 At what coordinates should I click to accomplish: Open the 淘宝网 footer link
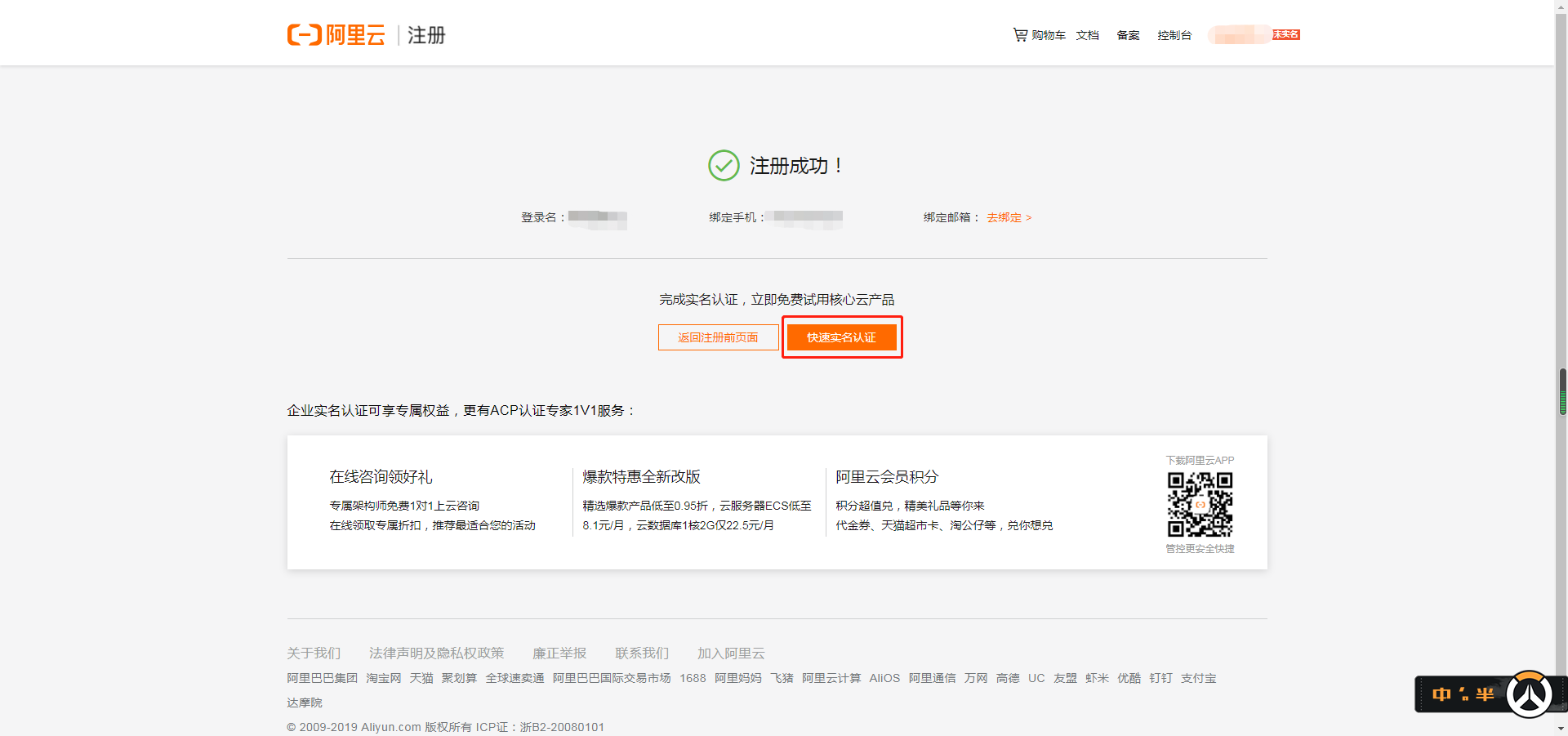[x=383, y=678]
